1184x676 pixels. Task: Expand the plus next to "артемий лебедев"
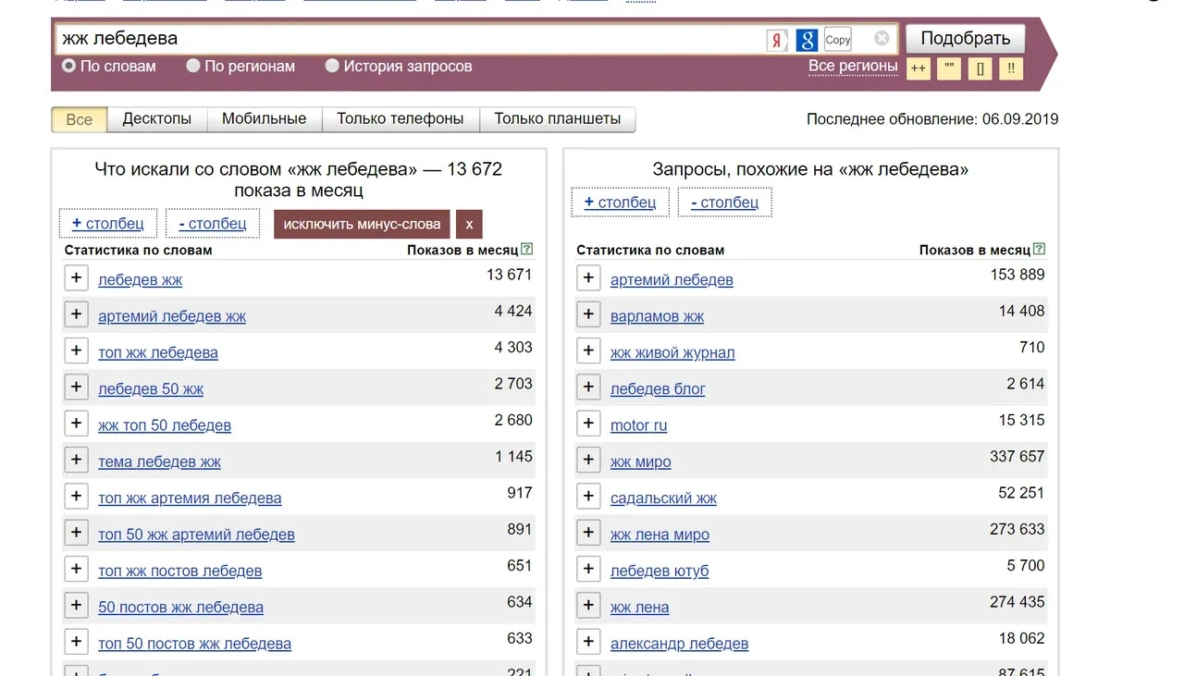coord(589,278)
